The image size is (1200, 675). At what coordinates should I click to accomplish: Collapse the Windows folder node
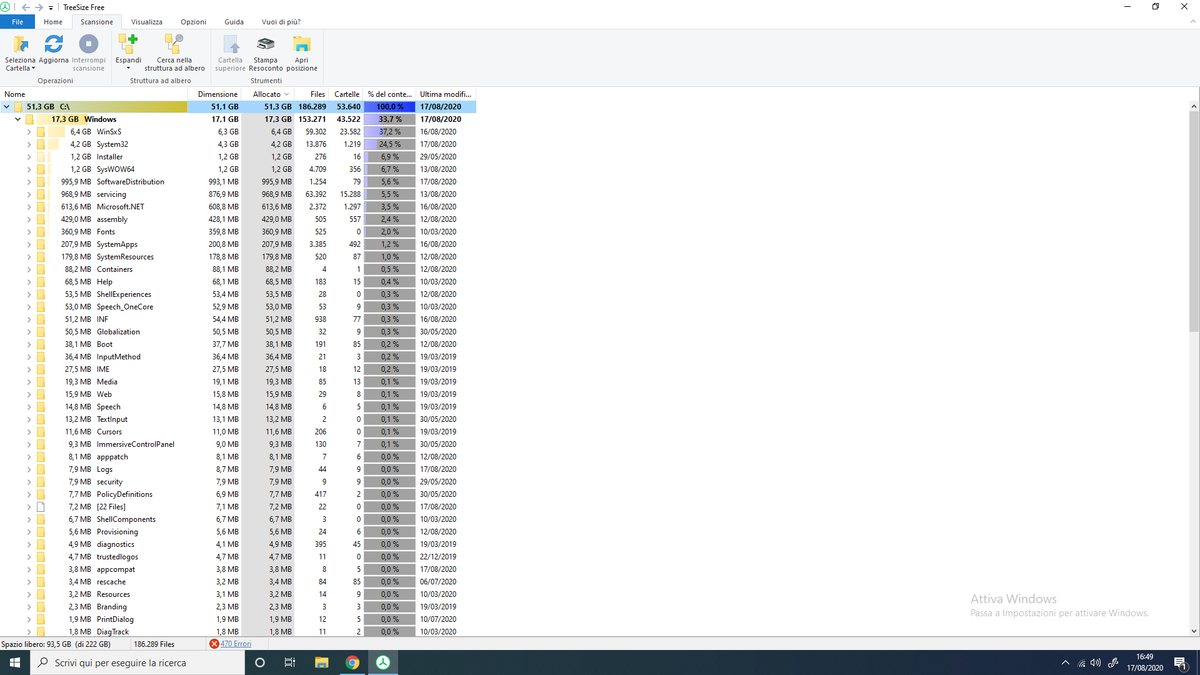coord(18,119)
